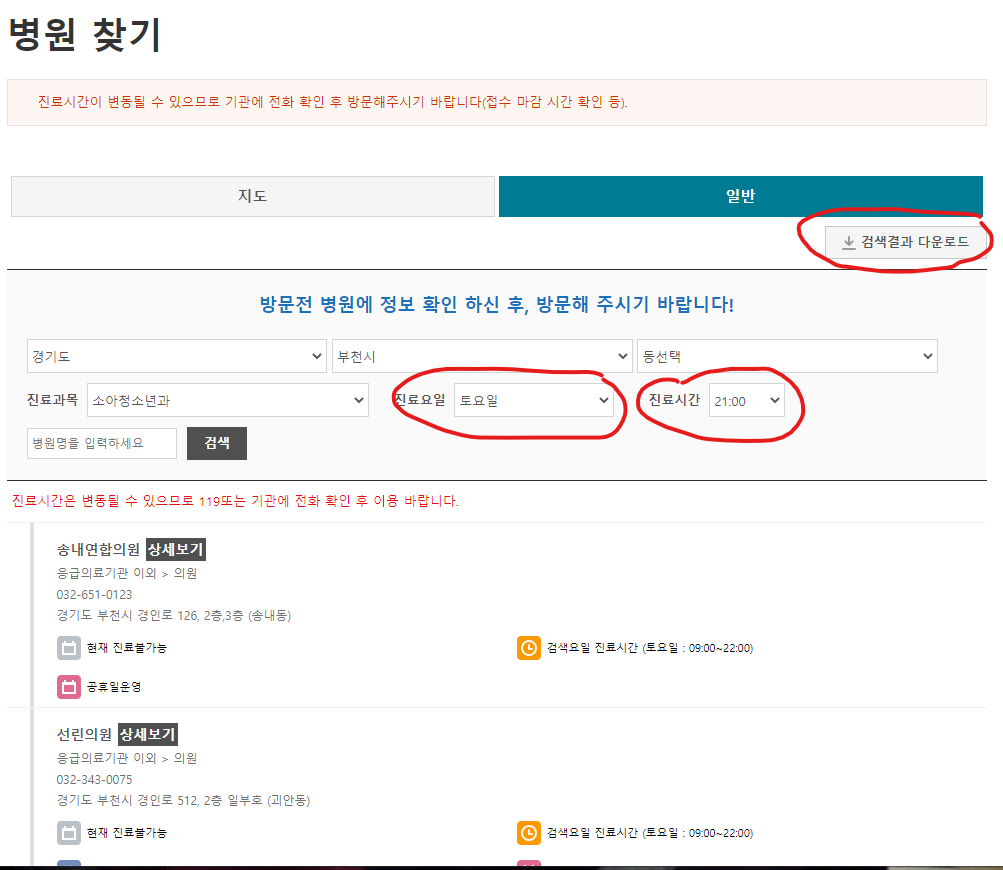Click the clock icon beside 송내연합의원 Saturday hours
1003x870 pixels.
point(529,648)
